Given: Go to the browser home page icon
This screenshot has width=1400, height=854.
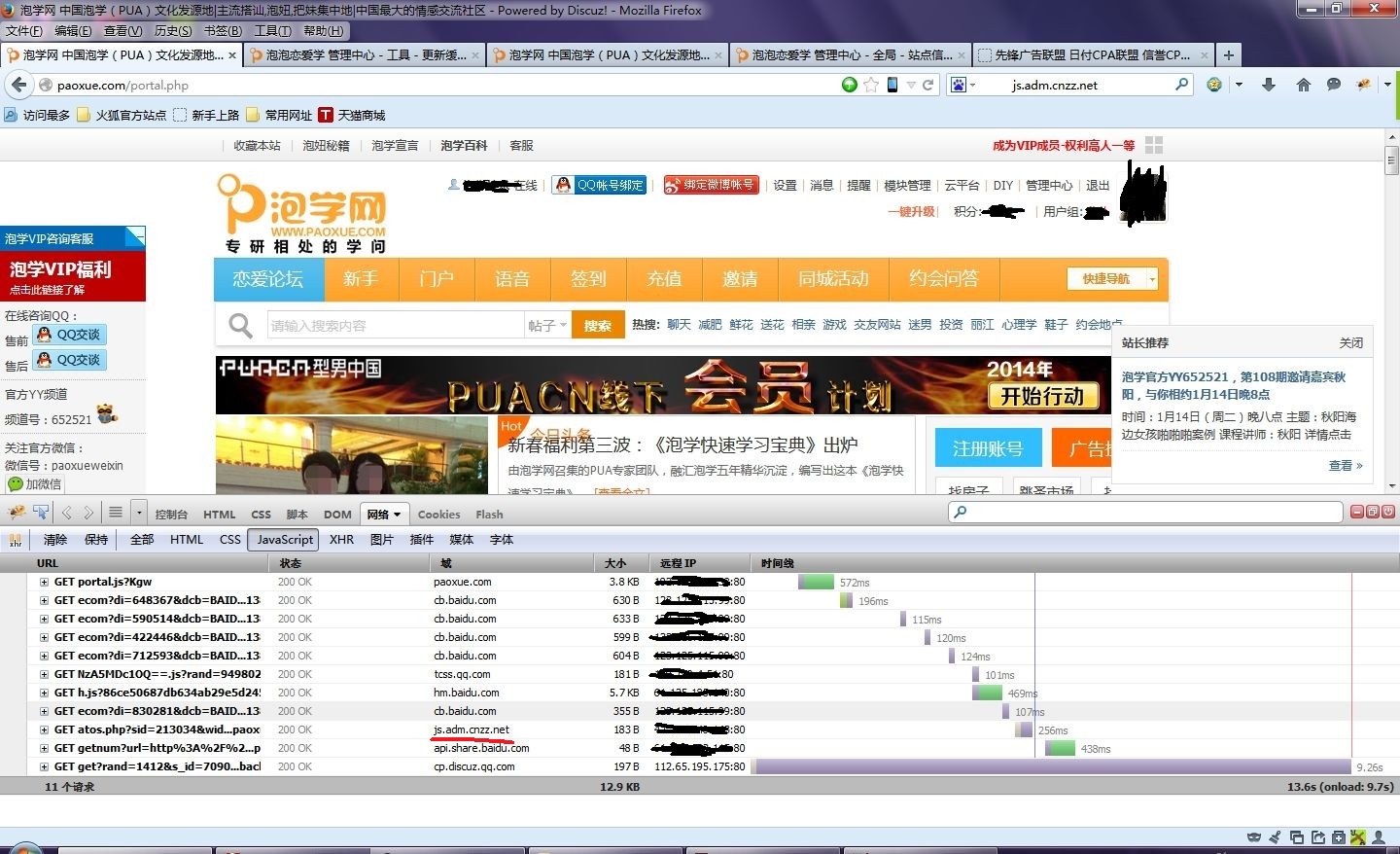Looking at the screenshot, I should (1304, 85).
